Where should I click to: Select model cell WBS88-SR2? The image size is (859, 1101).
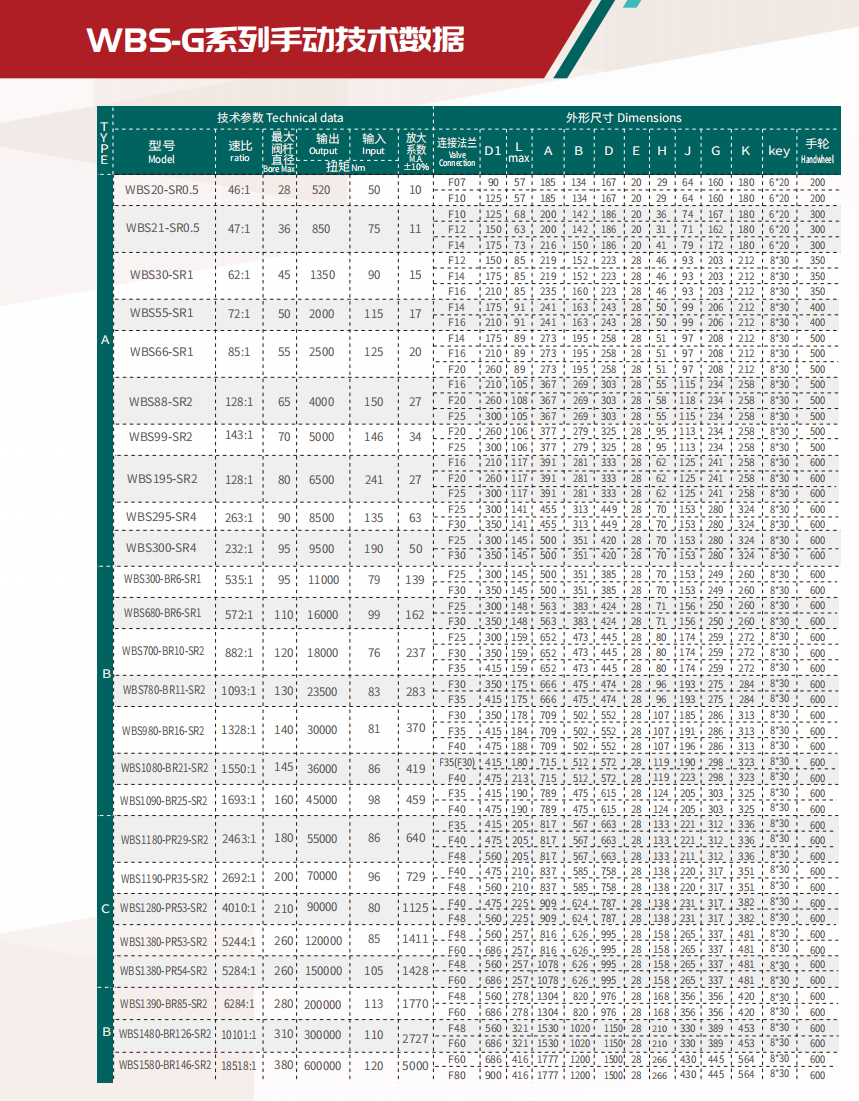point(161,402)
